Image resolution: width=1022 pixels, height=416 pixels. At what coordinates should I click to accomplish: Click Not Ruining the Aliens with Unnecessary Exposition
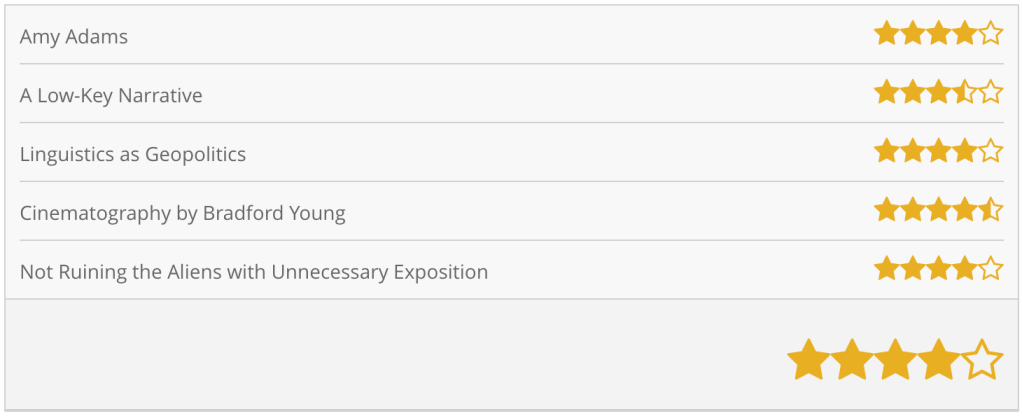tap(254, 271)
